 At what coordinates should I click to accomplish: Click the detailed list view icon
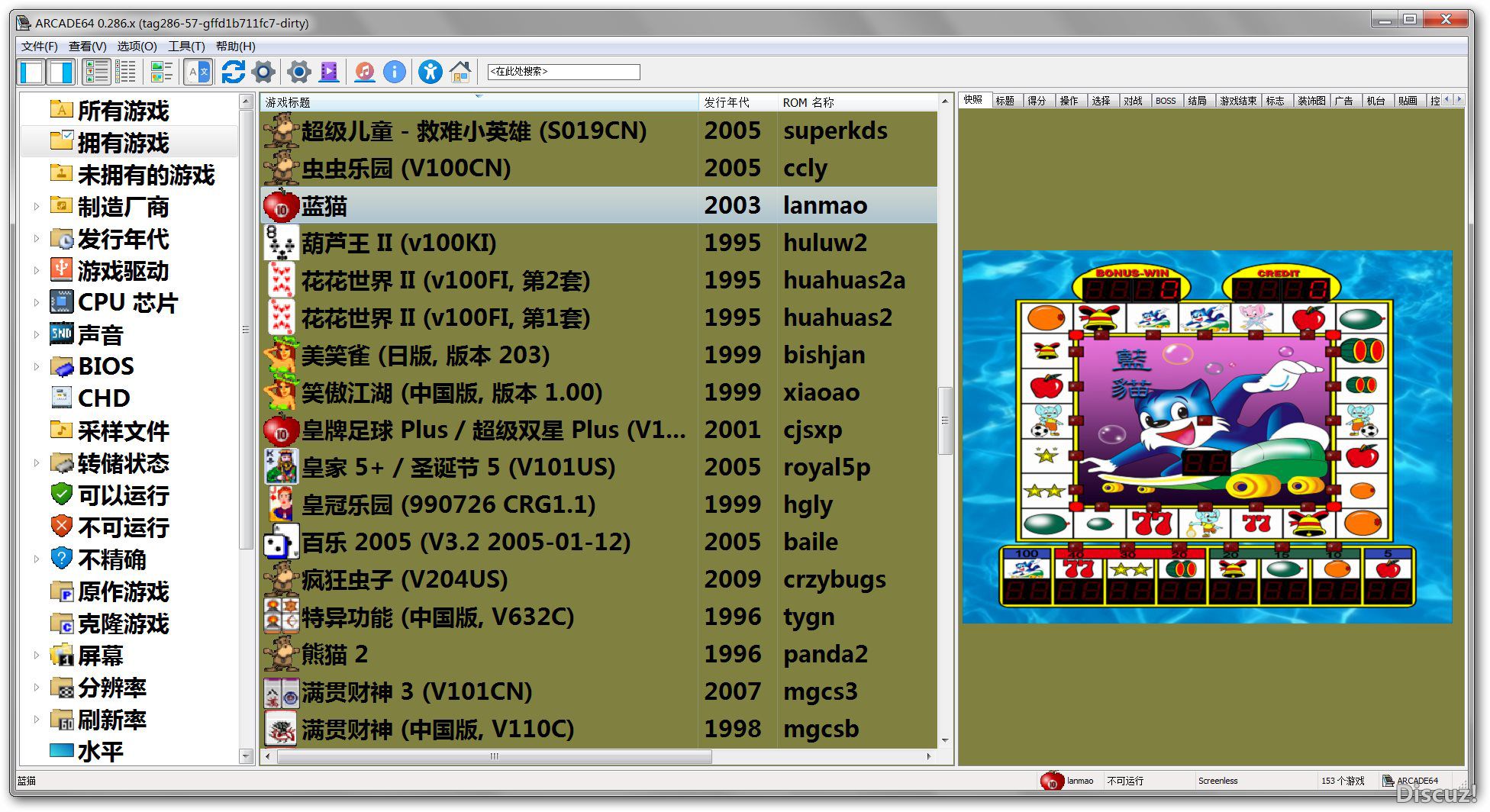[x=125, y=72]
